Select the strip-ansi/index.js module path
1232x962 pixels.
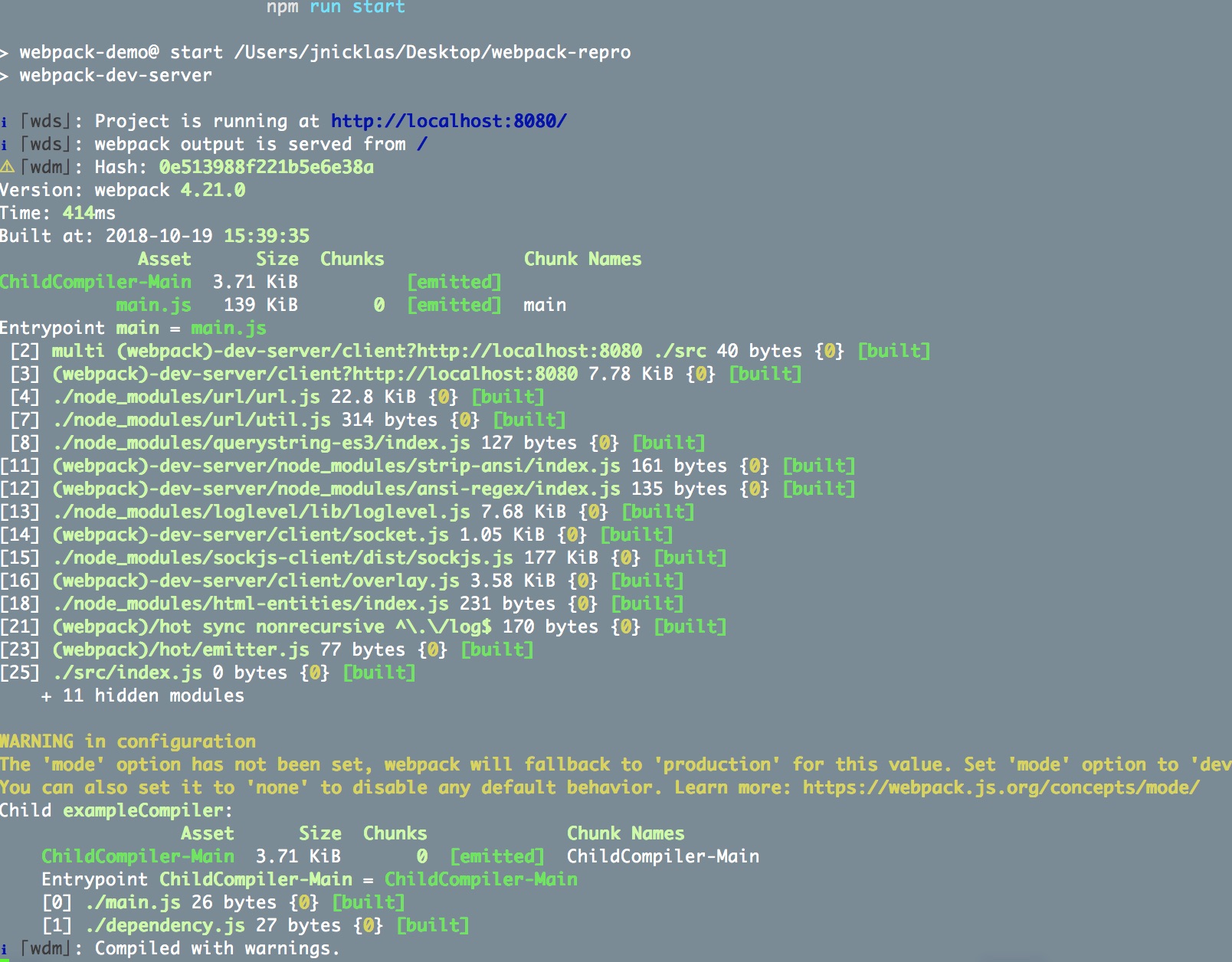click(336, 466)
